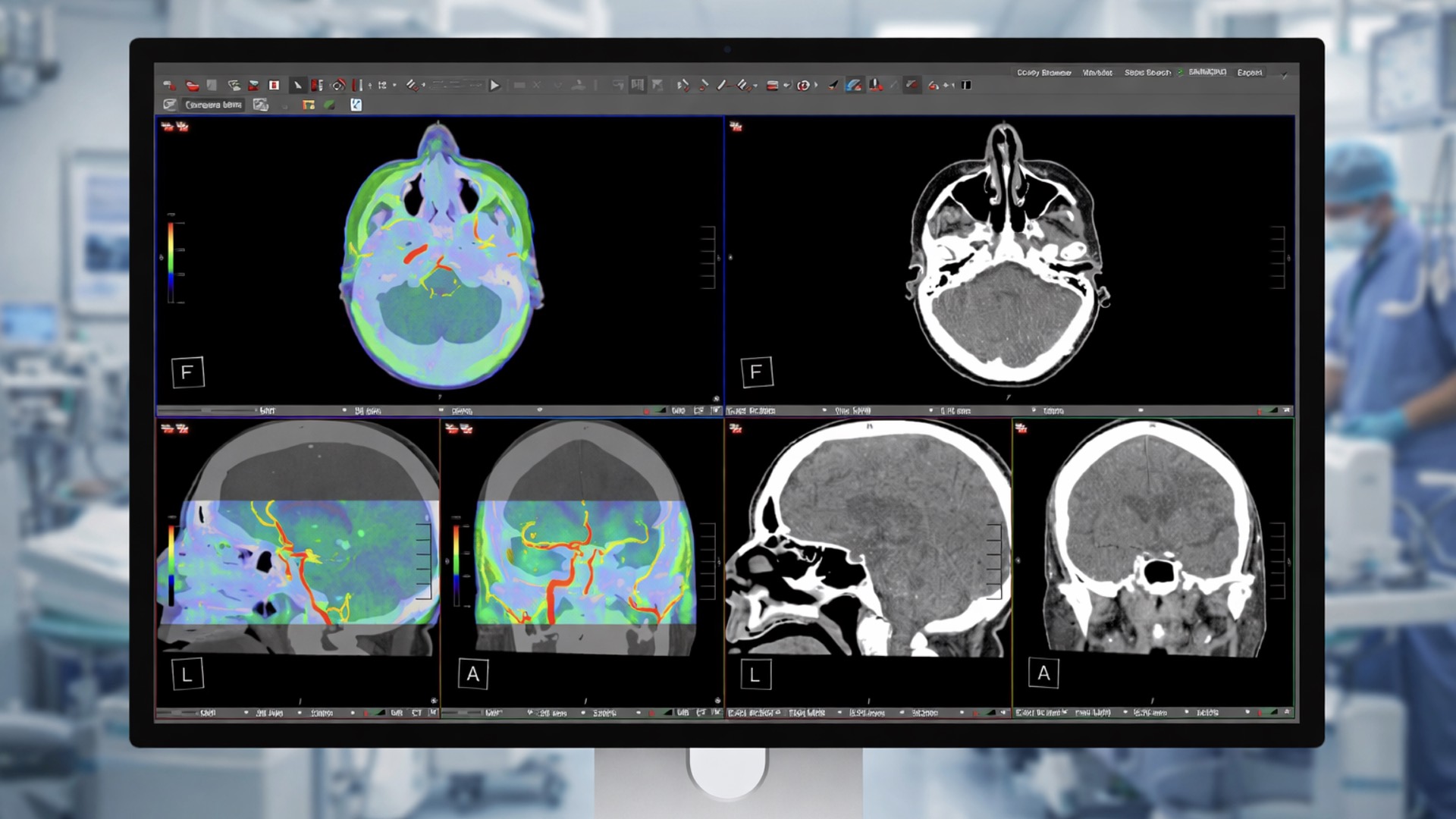Click the orange layout icon in second toolbar row

point(309,105)
